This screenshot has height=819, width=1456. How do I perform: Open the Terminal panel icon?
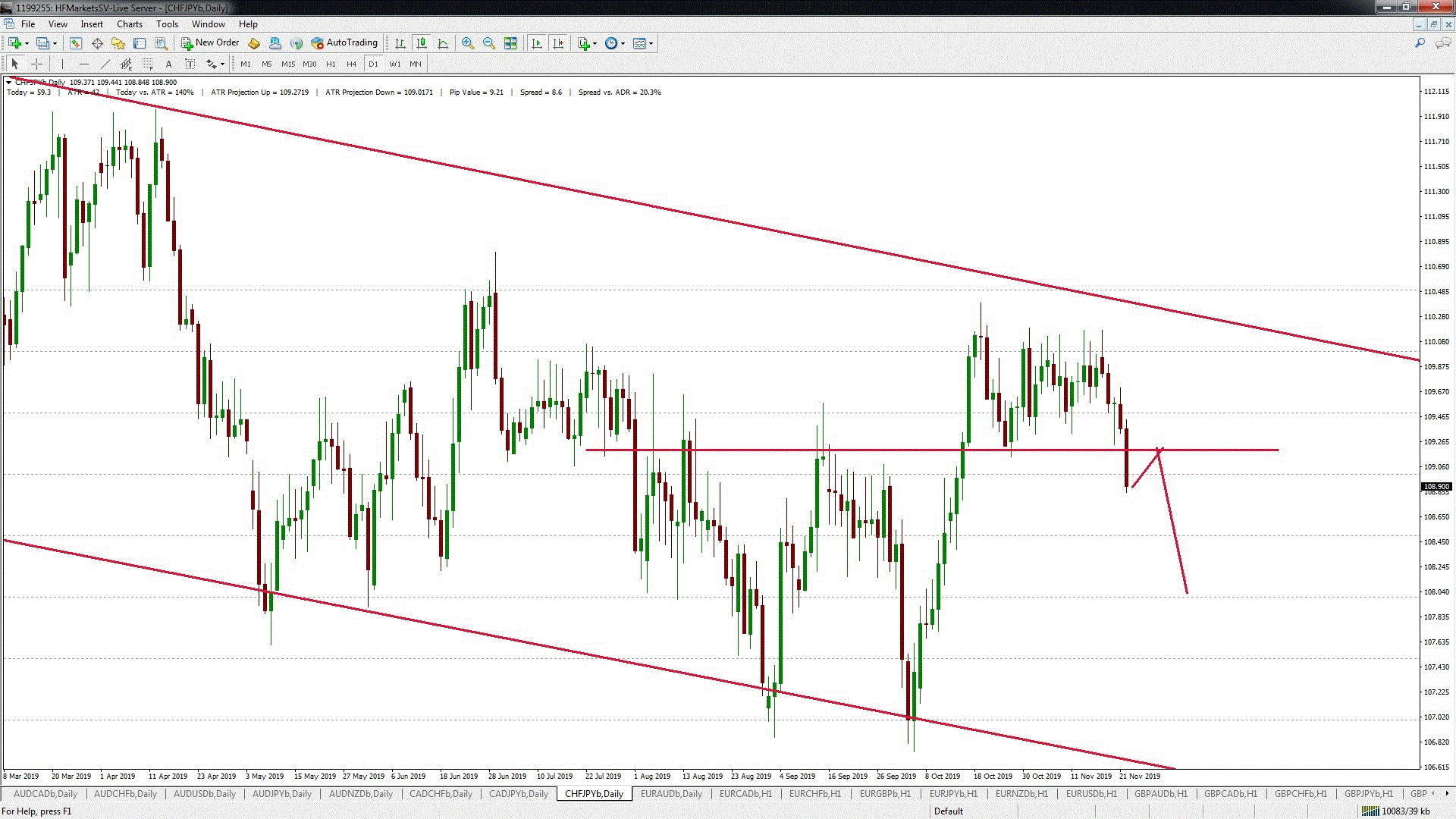[x=140, y=43]
